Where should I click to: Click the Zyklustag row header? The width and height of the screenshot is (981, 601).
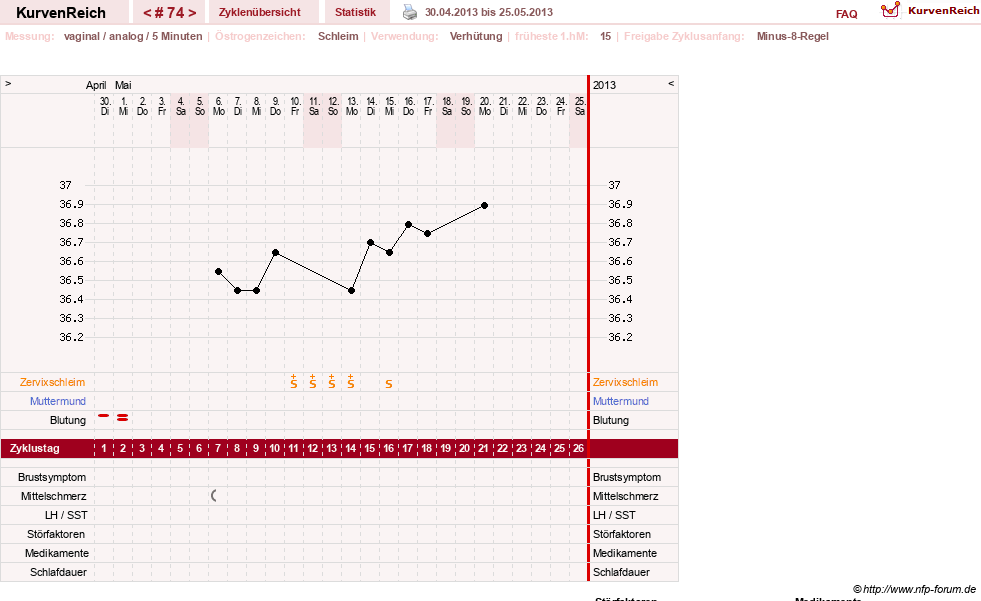point(35,448)
